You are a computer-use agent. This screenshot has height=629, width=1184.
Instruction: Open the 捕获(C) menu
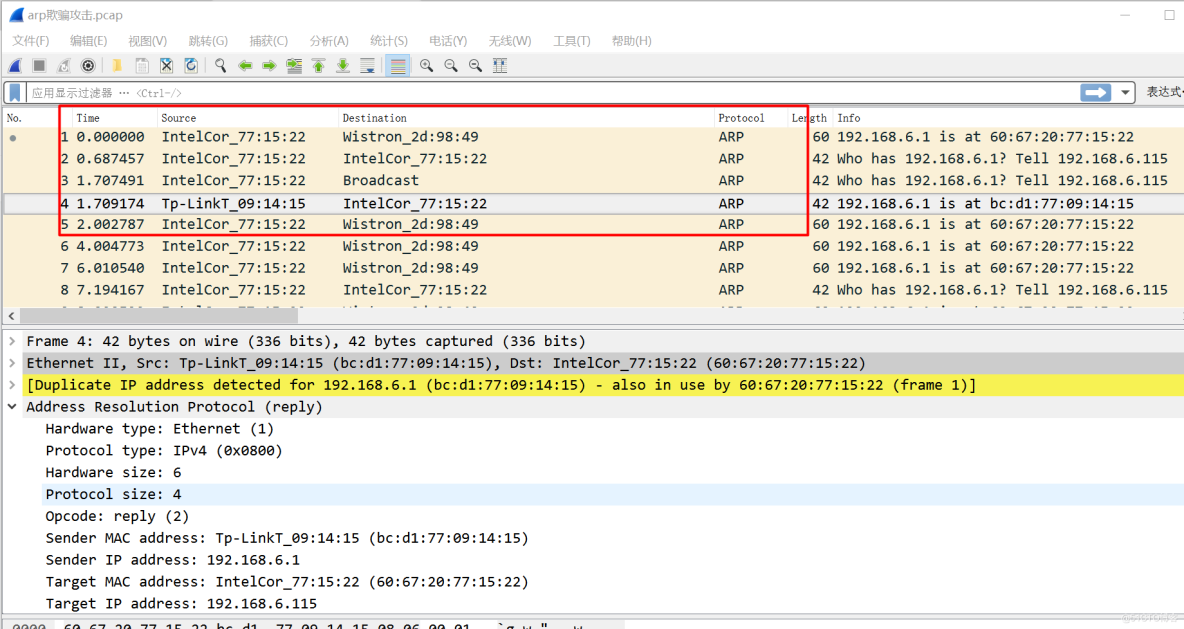point(268,41)
